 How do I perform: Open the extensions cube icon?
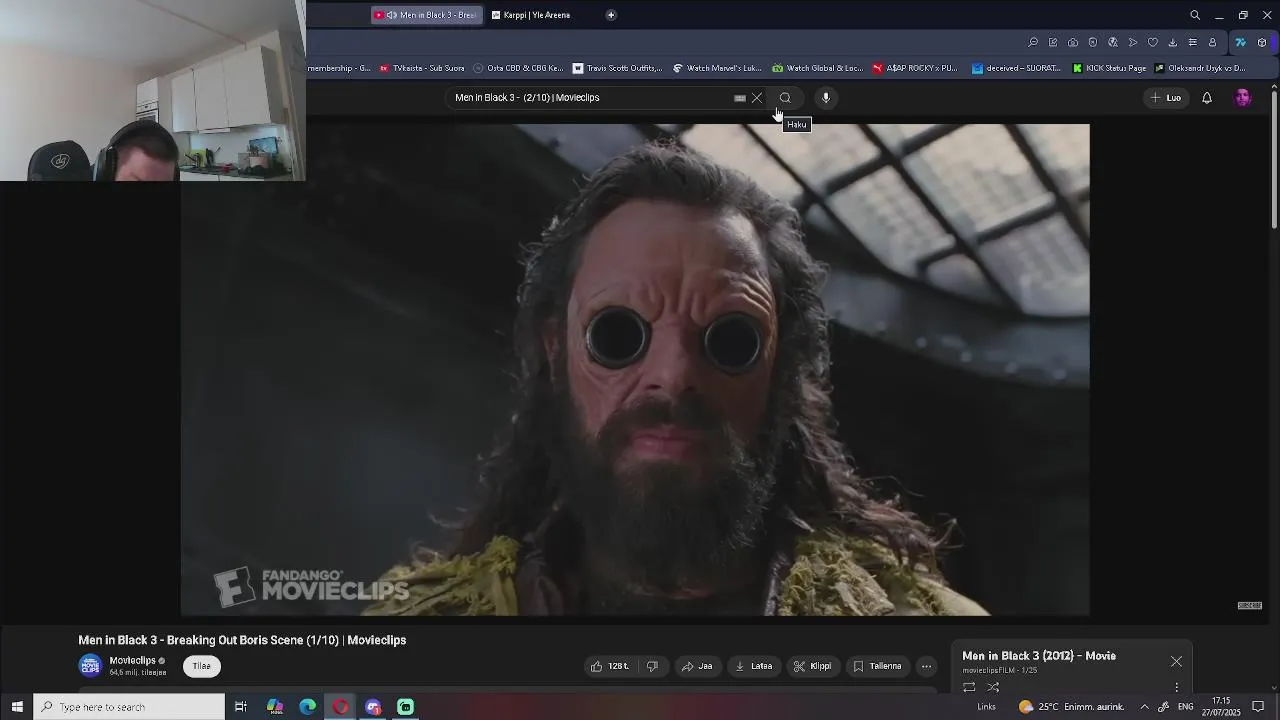[1262, 43]
